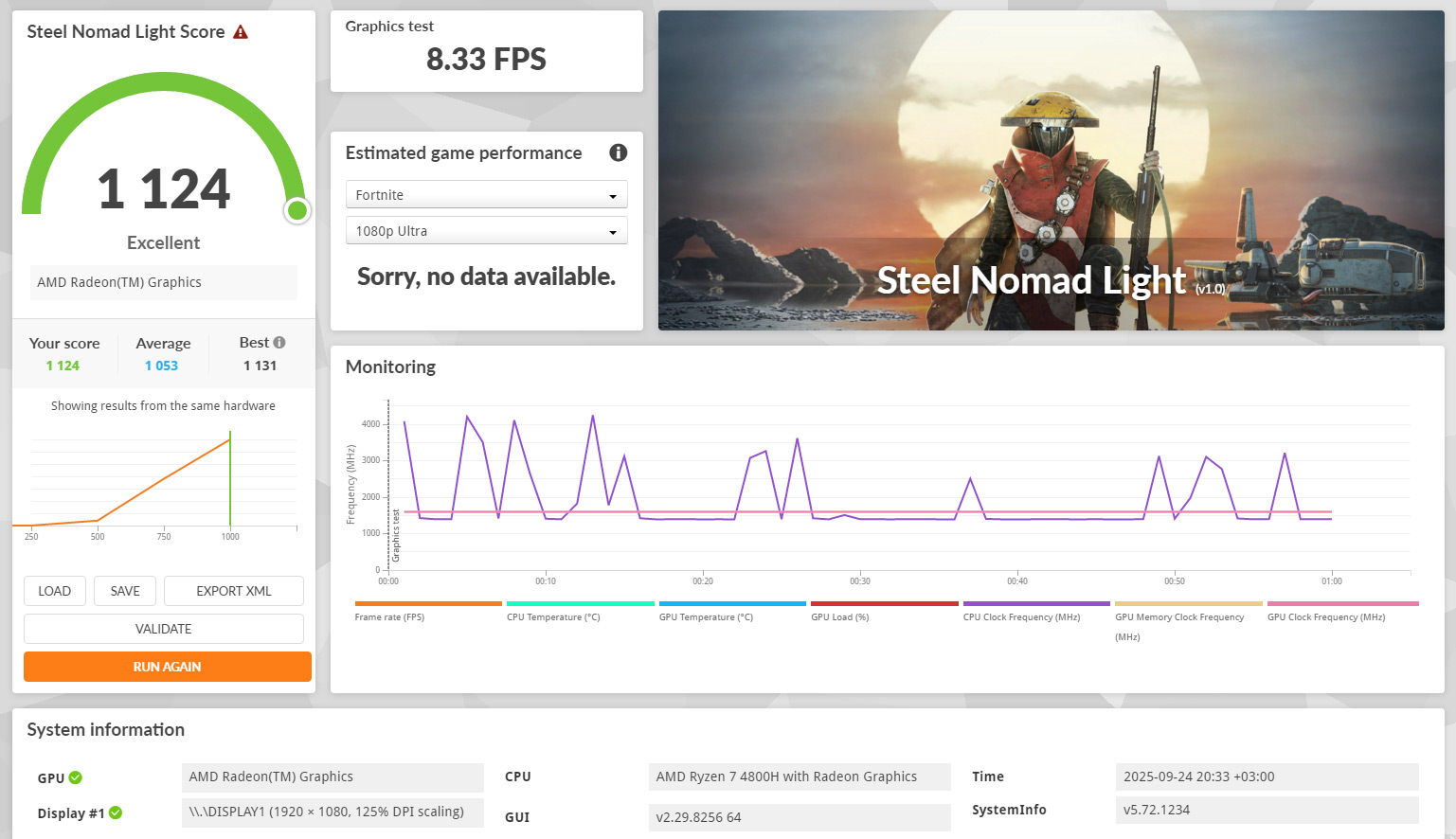
Task: Toggle the CPU Clock Frequency legend series
Action: (1021, 616)
